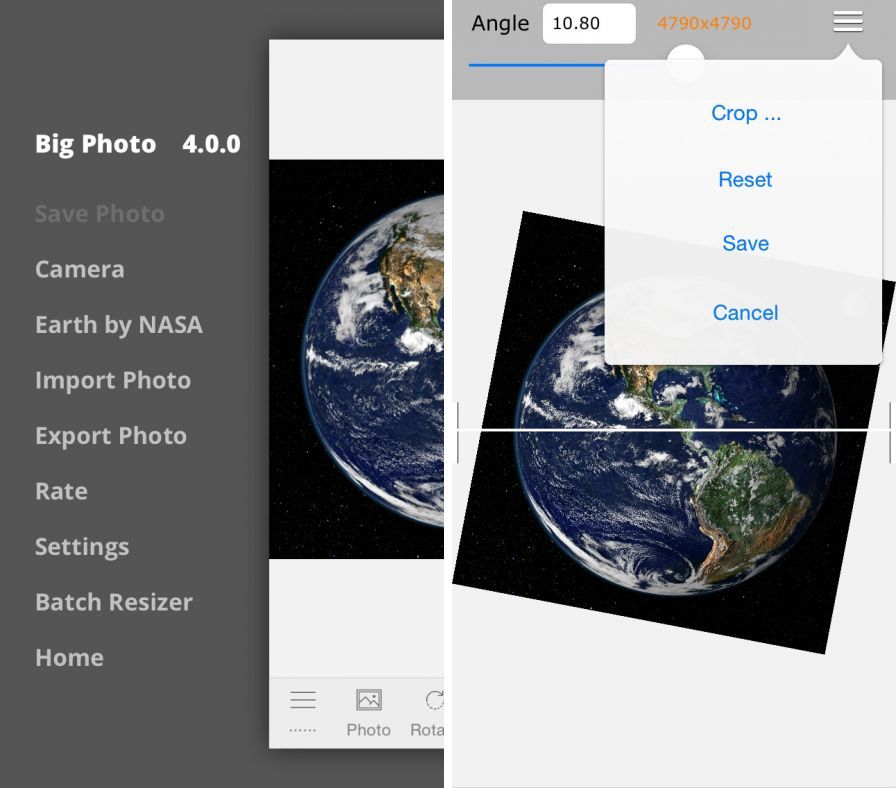Open the side menu from bottom toolbar
896x788 pixels.
pos(302,712)
